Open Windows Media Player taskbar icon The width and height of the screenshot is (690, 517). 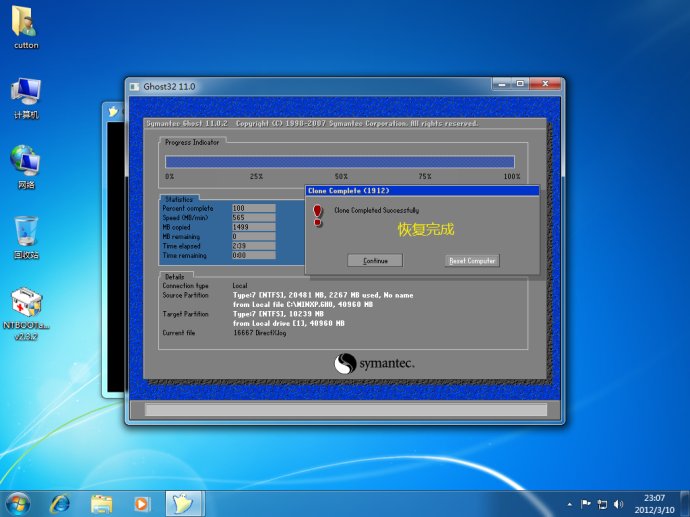(142, 504)
